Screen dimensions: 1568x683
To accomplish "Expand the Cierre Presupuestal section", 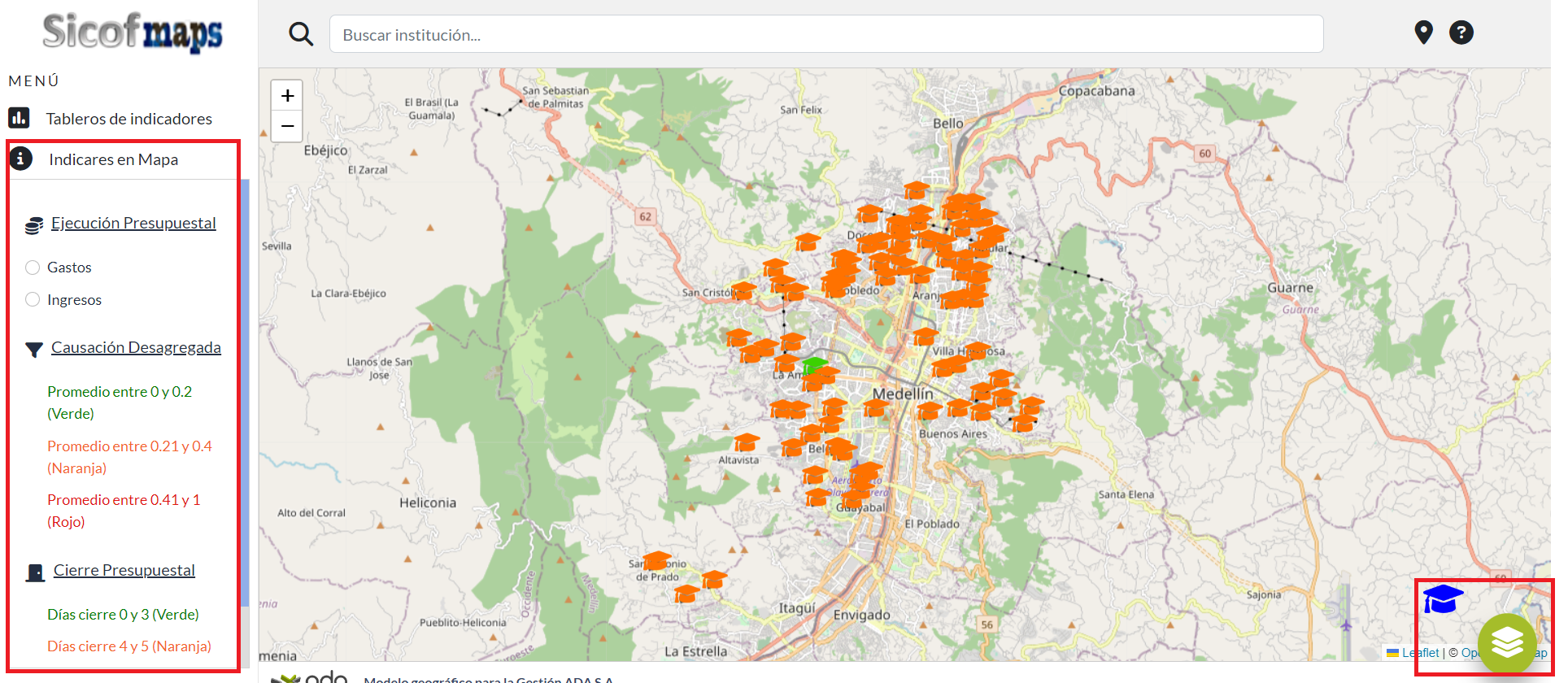I will click(x=124, y=570).
